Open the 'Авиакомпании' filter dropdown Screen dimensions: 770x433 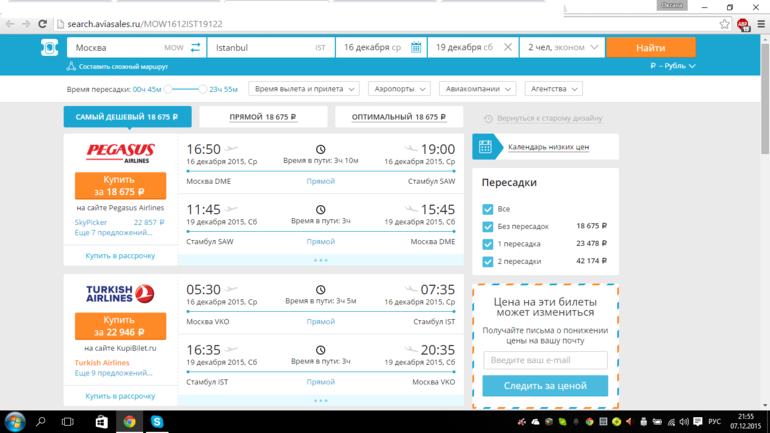pyautogui.click(x=477, y=89)
